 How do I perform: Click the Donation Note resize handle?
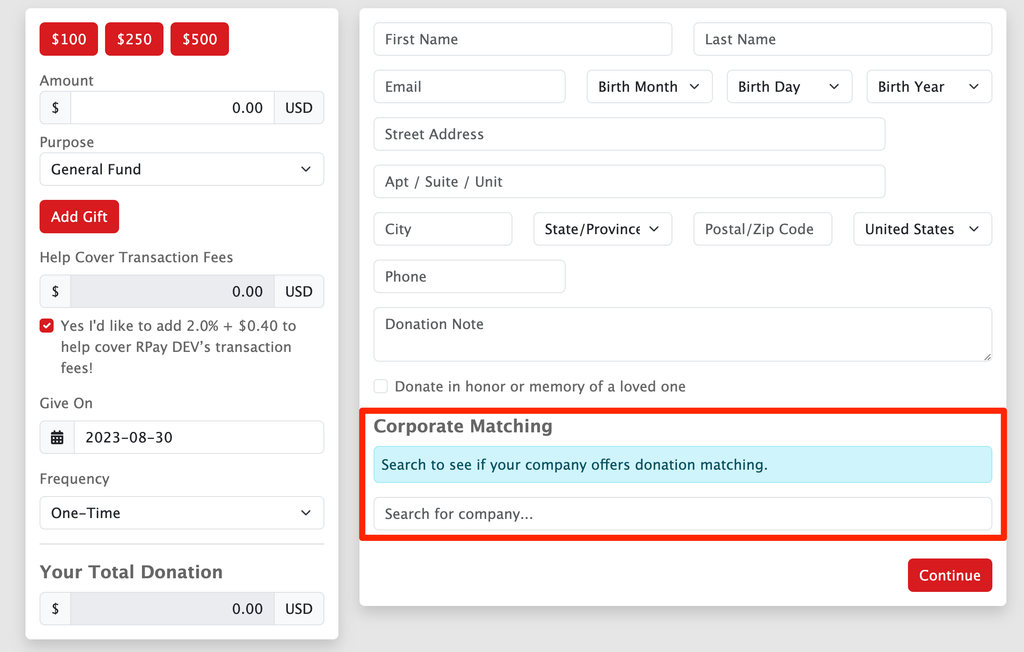coord(987,356)
